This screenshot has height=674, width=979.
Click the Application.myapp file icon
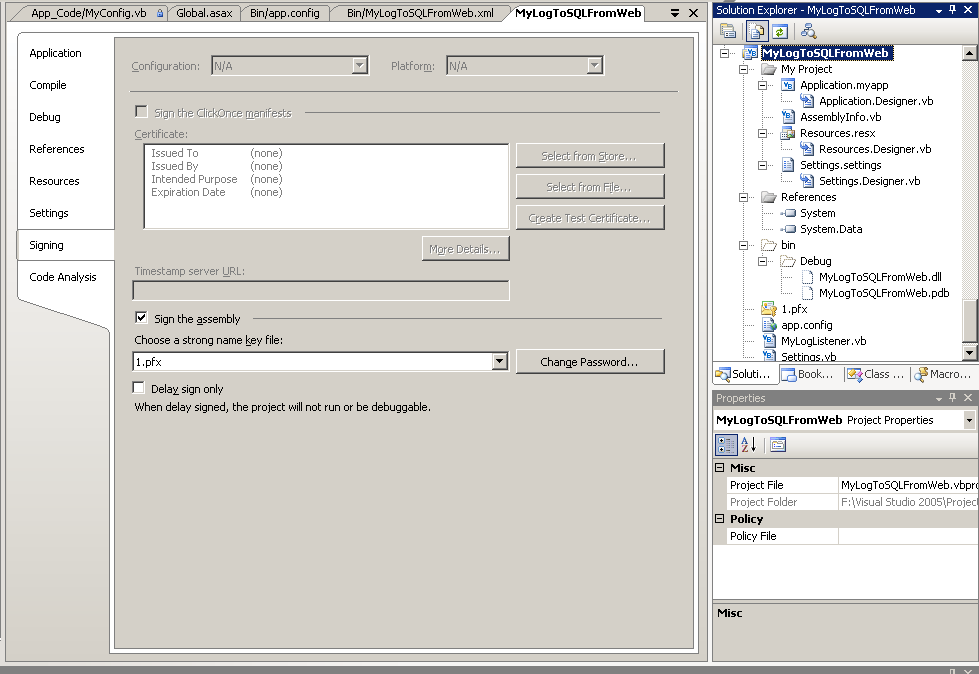788,85
